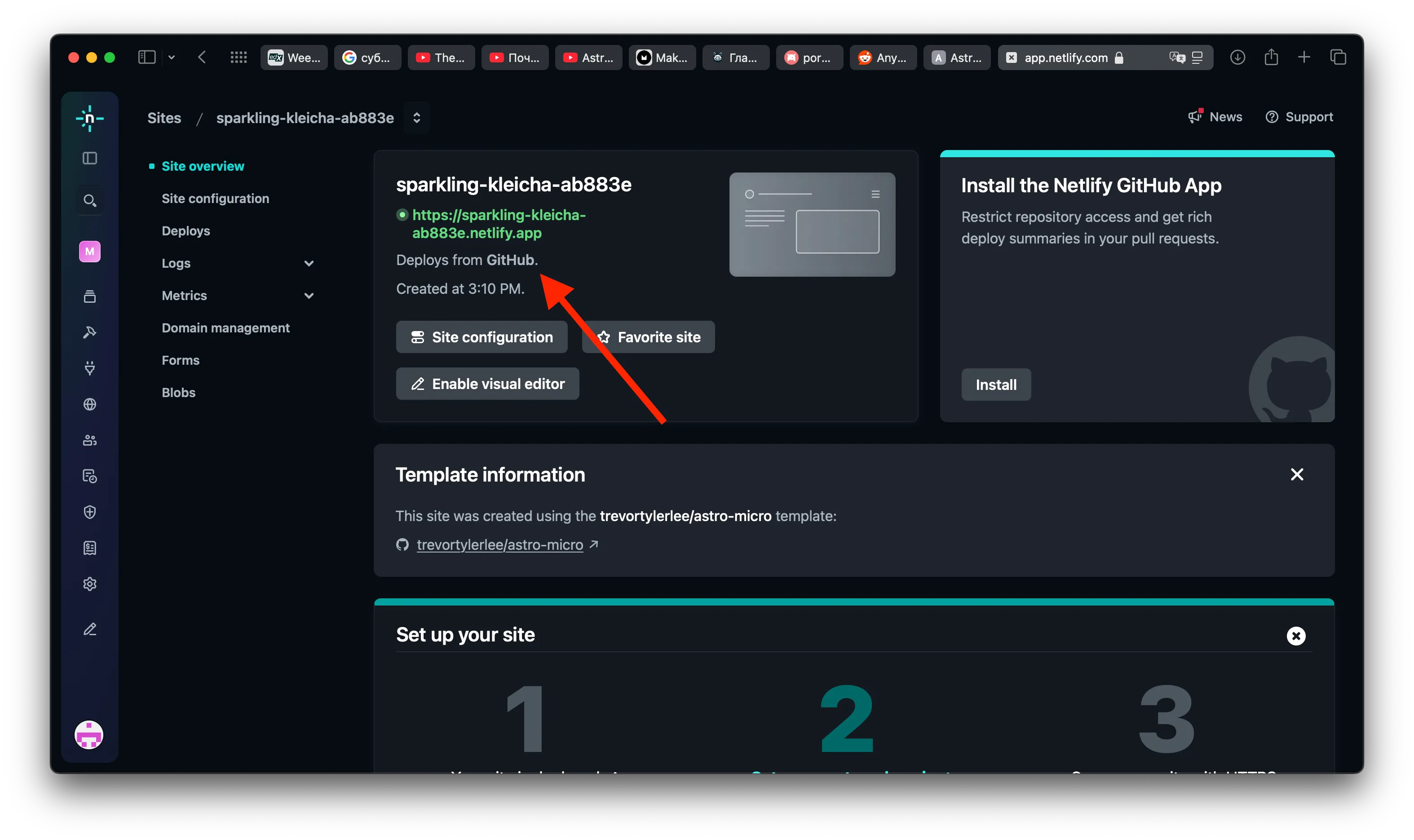This screenshot has width=1414, height=840.
Task: Click the lock icon in address bar
Action: (x=1118, y=57)
